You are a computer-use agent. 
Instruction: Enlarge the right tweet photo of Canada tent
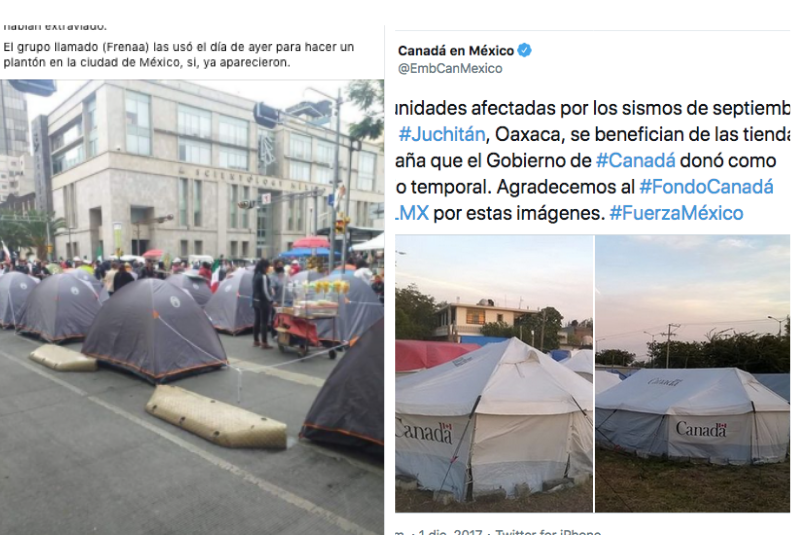tap(692, 373)
